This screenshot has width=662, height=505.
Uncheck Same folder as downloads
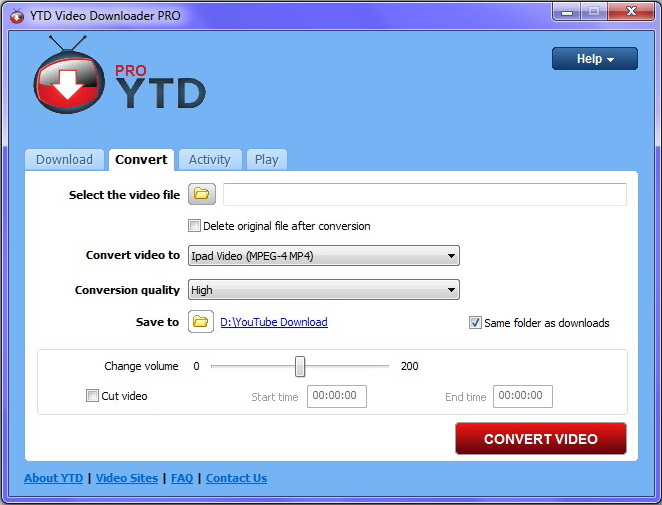[x=475, y=323]
